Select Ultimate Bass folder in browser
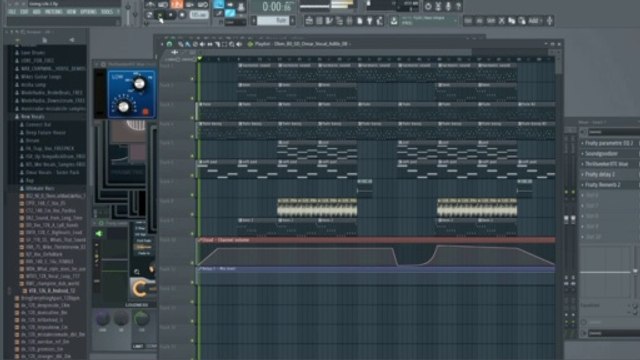640x360 pixels. [x=40, y=189]
